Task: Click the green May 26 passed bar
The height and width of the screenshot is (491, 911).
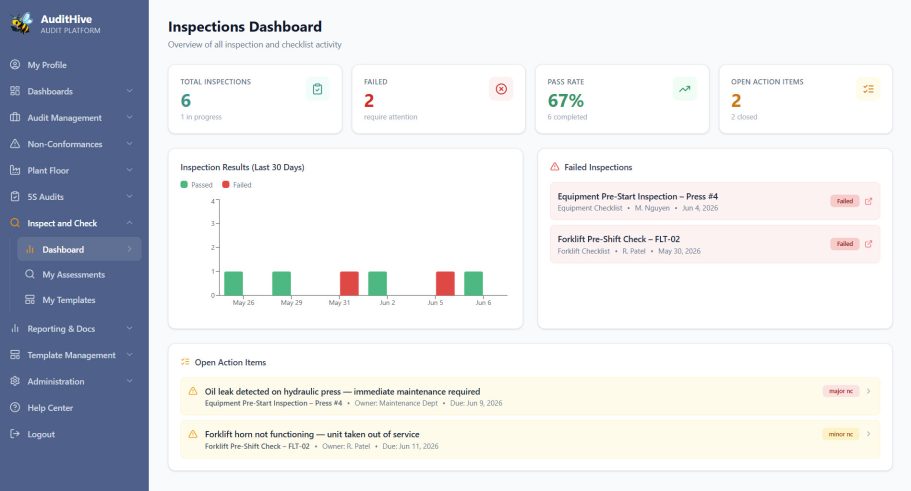Action: (x=234, y=284)
